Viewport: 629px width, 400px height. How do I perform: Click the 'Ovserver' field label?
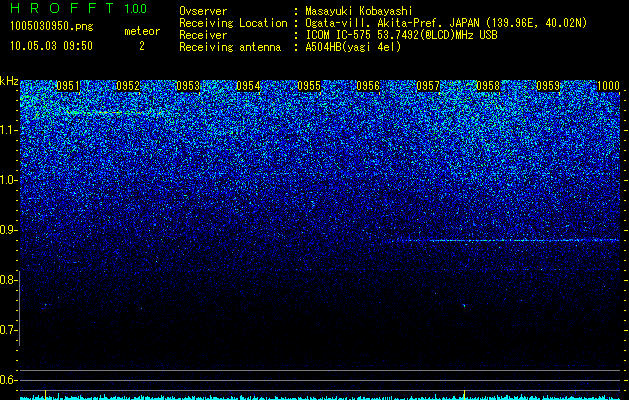click(x=203, y=11)
